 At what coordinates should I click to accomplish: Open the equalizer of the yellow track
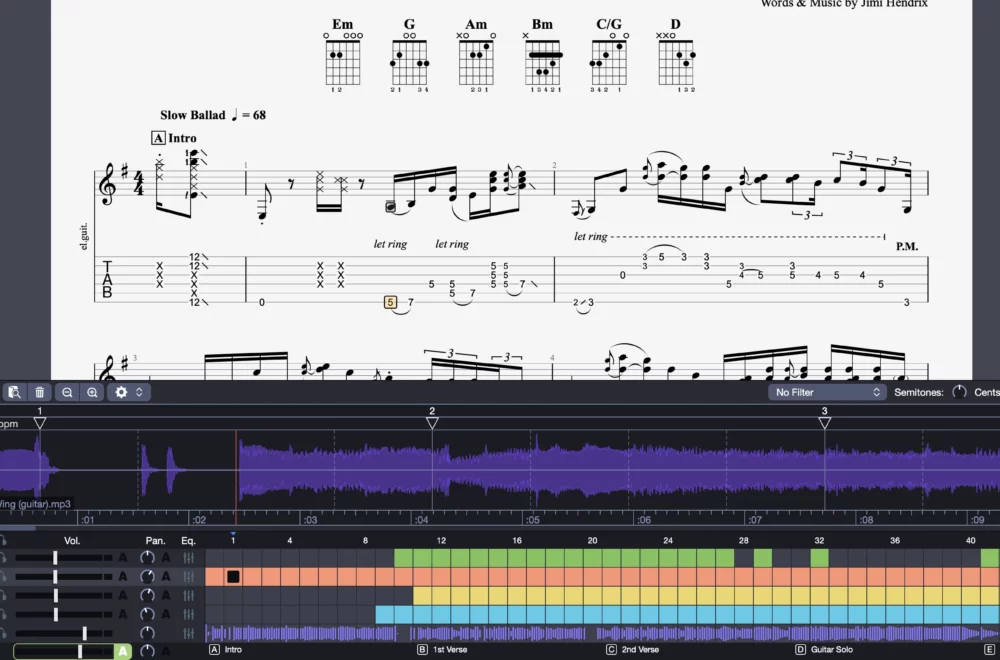[188, 596]
